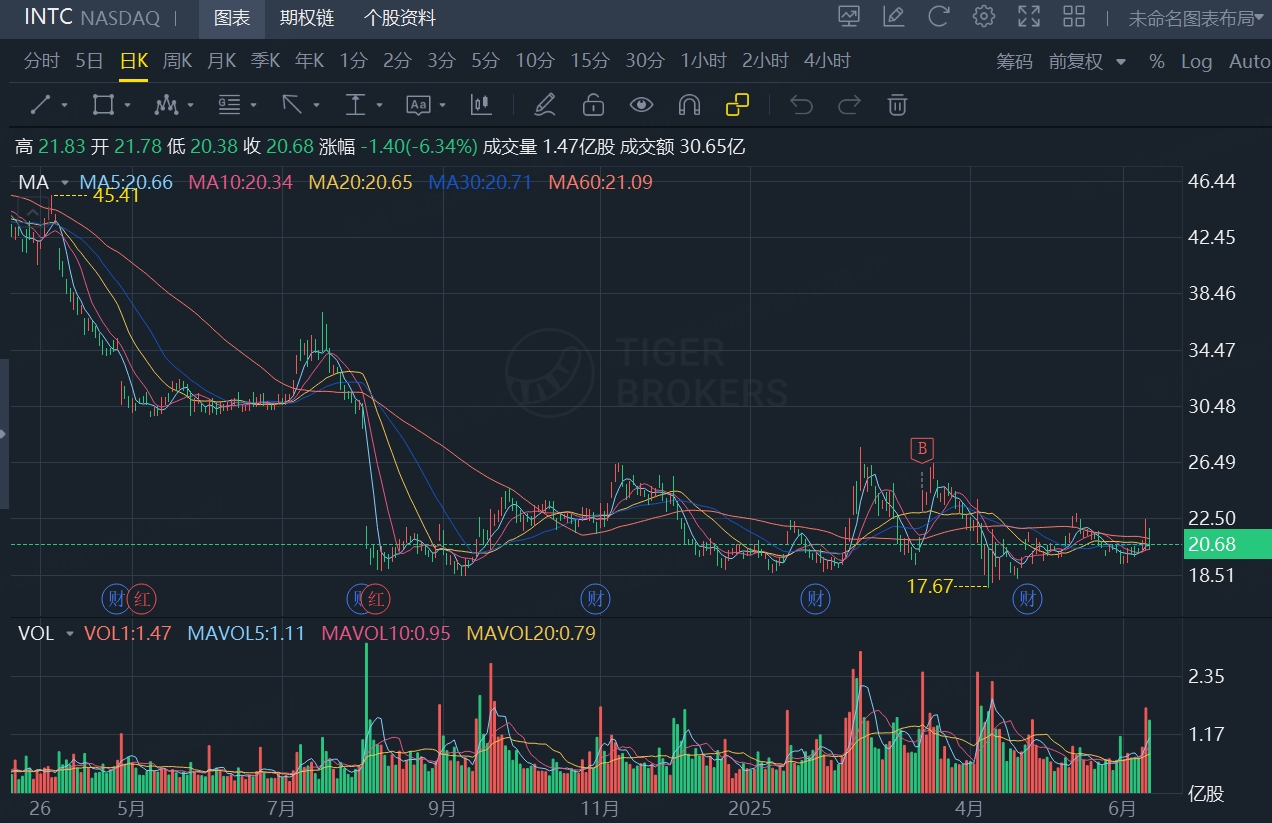Toggle drawings visibility eye icon
Image resolution: width=1272 pixels, height=823 pixels.
tap(641, 104)
